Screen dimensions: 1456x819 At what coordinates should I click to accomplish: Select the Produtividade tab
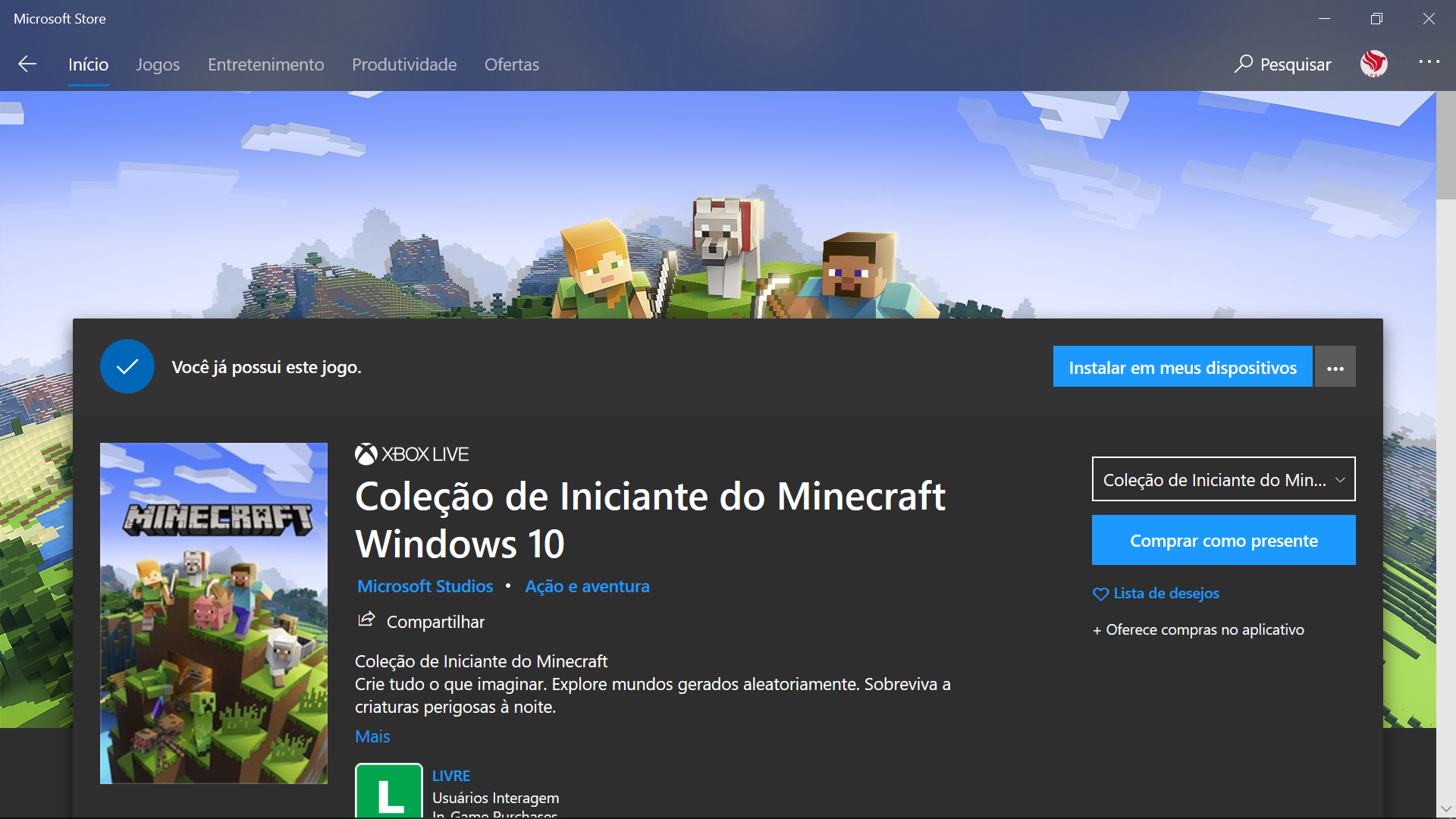[404, 64]
